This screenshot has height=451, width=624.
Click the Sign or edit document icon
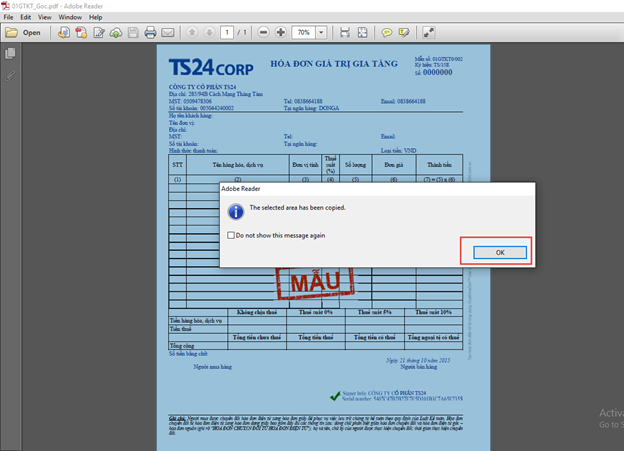[x=99, y=33]
